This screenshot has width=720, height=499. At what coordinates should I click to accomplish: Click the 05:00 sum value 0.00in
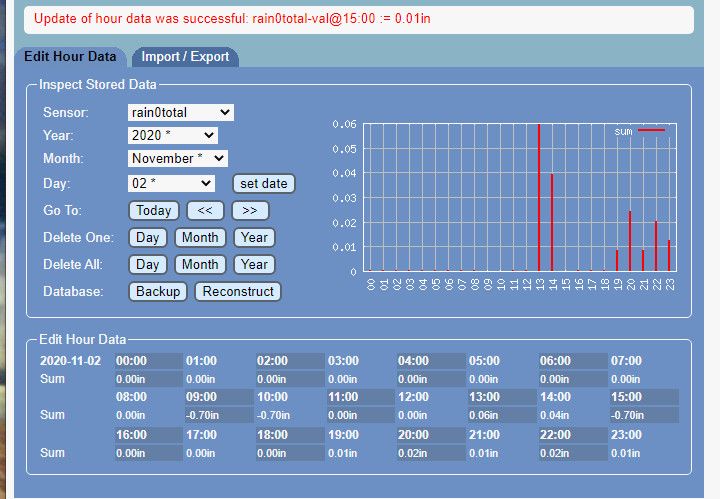tap(484, 379)
